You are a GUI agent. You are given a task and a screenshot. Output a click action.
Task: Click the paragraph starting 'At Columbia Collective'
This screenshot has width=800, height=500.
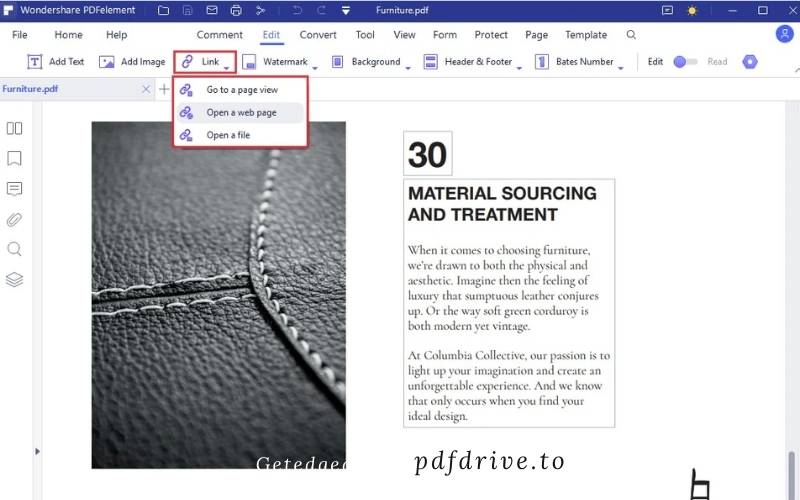pos(509,386)
